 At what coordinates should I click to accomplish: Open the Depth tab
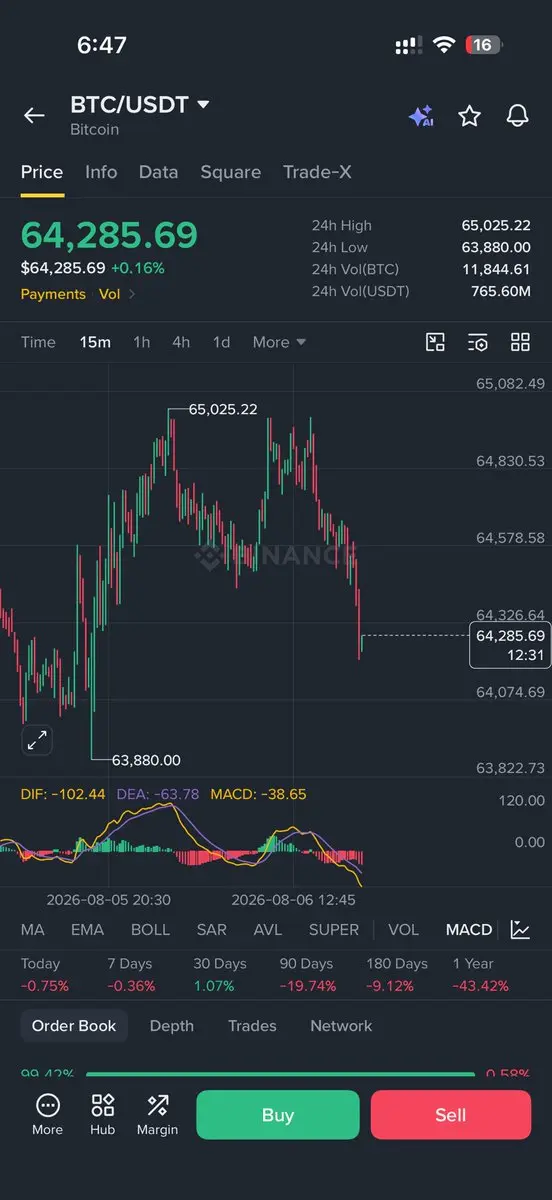click(172, 1026)
